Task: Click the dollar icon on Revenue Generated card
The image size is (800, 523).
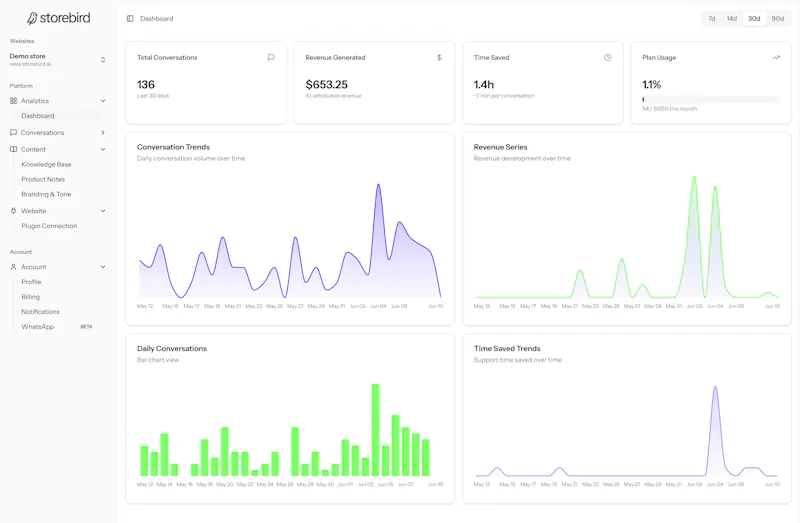Action: click(x=439, y=58)
